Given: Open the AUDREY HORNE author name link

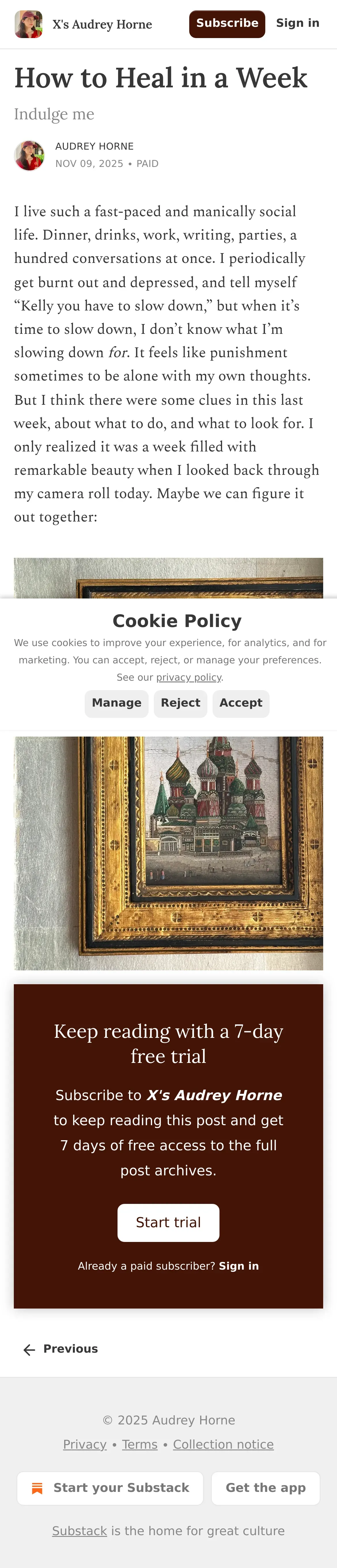Looking at the screenshot, I should [94, 146].
